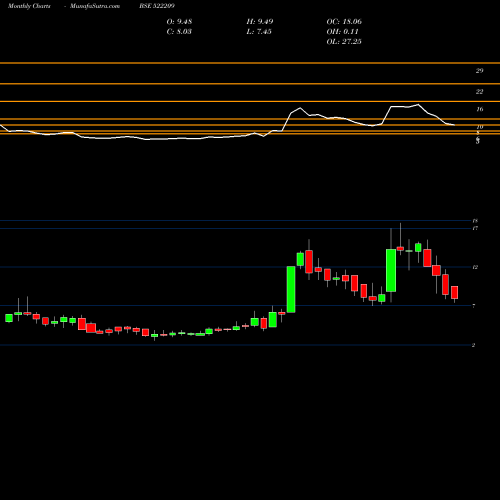Click the last red candlestick on right
The height and width of the screenshot is (500, 500).
(x=454, y=292)
